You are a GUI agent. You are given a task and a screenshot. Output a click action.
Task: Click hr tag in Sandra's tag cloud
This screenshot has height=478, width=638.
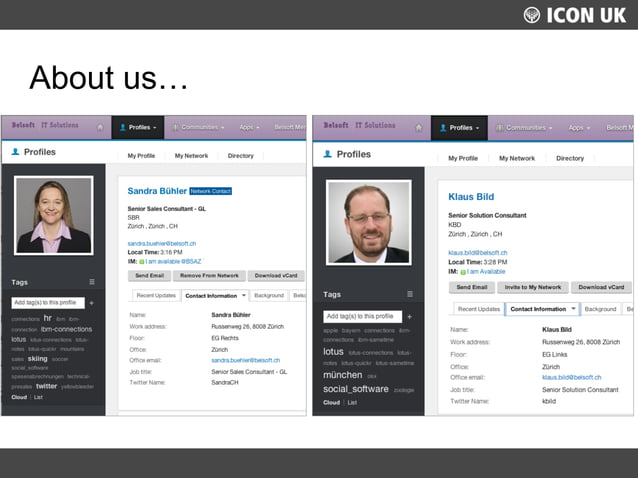coord(48,318)
